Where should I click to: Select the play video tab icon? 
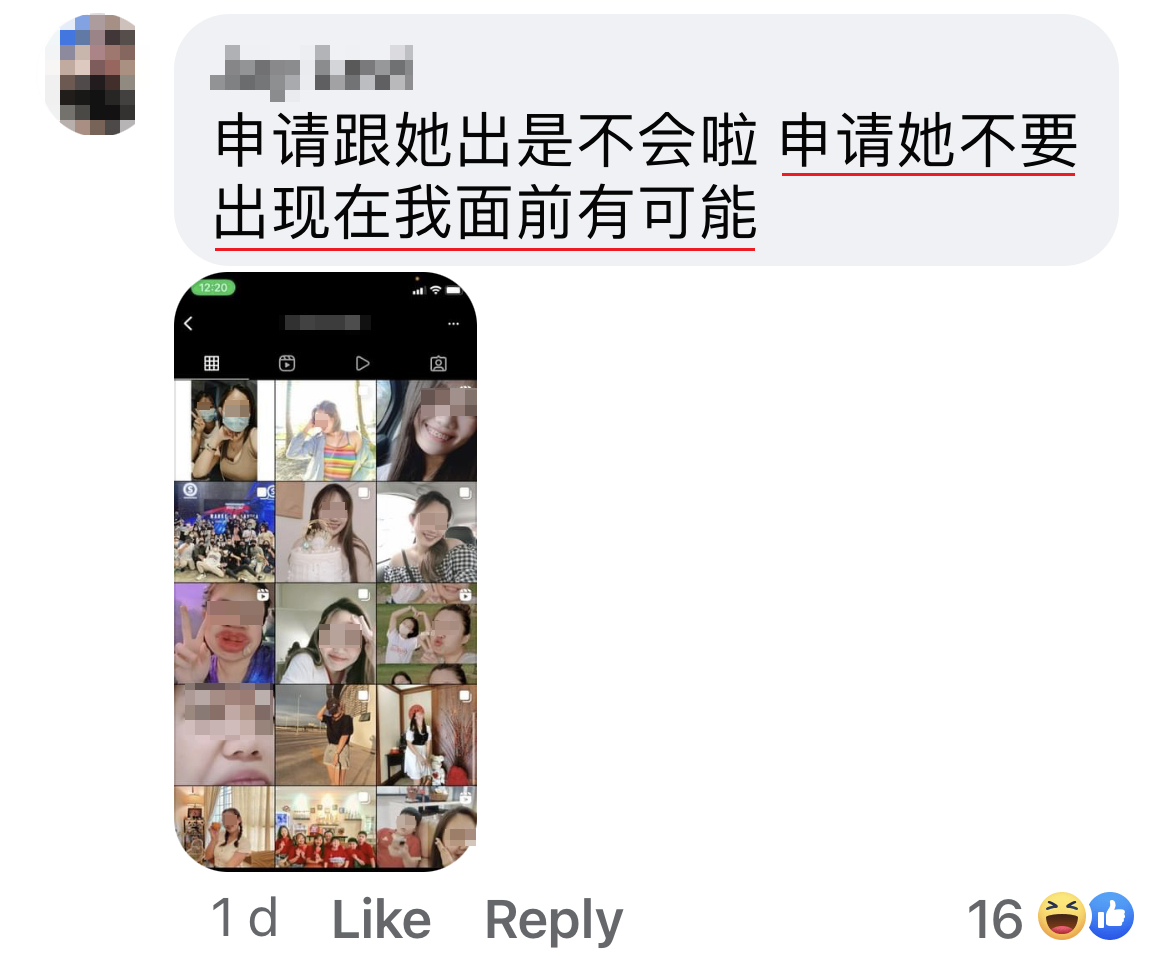coord(363,363)
